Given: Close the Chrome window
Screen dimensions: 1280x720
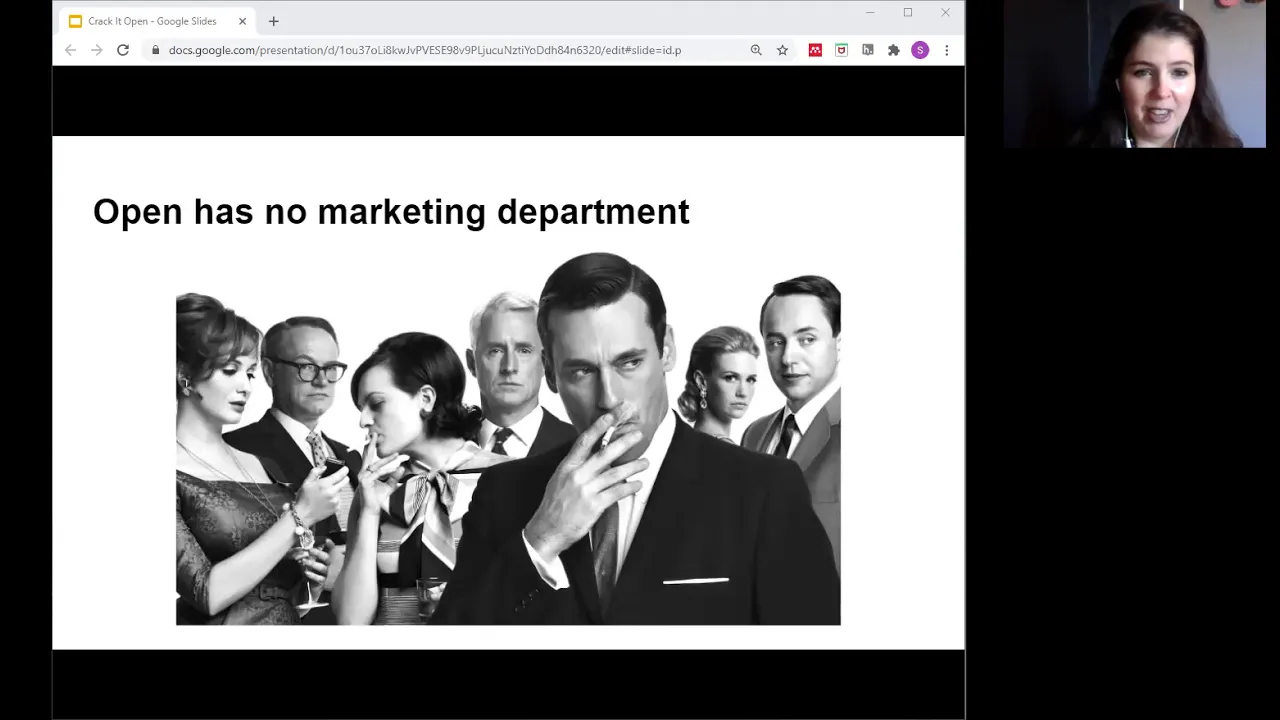Looking at the screenshot, I should [x=945, y=13].
